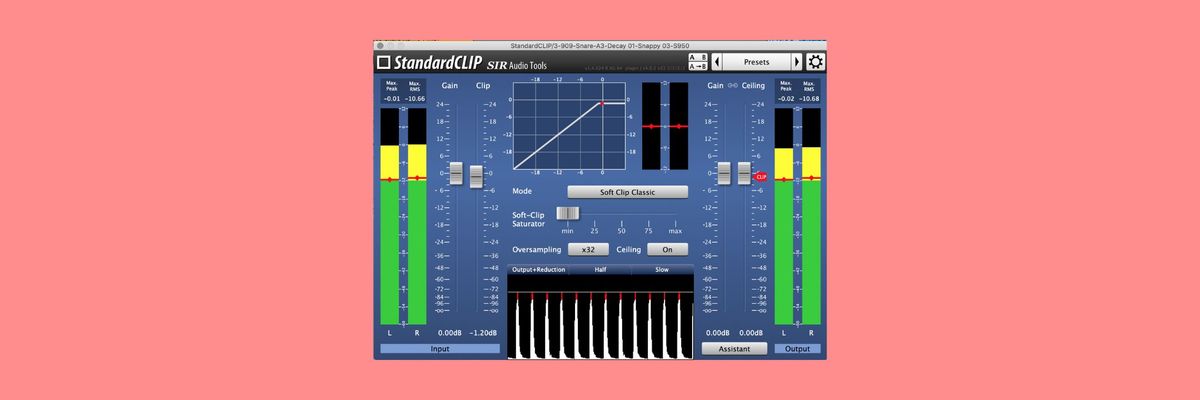Click the SIR Audio Tools logo
1200x400 pixels.
point(517,63)
